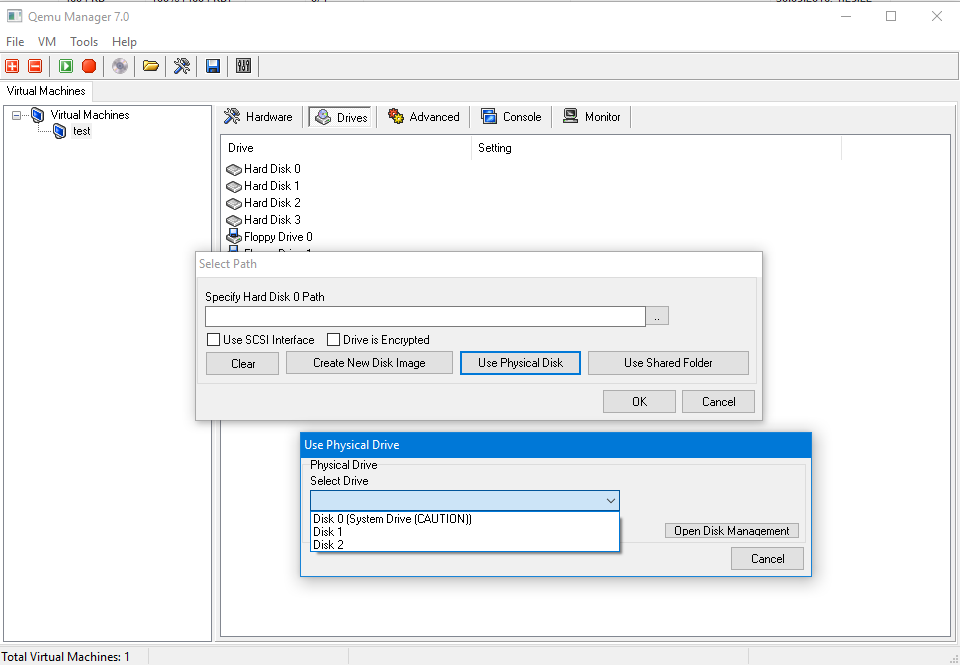Image resolution: width=960 pixels, height=665 pixels.
Task: Start the VM with green play icon
Action: coord(66,66)
